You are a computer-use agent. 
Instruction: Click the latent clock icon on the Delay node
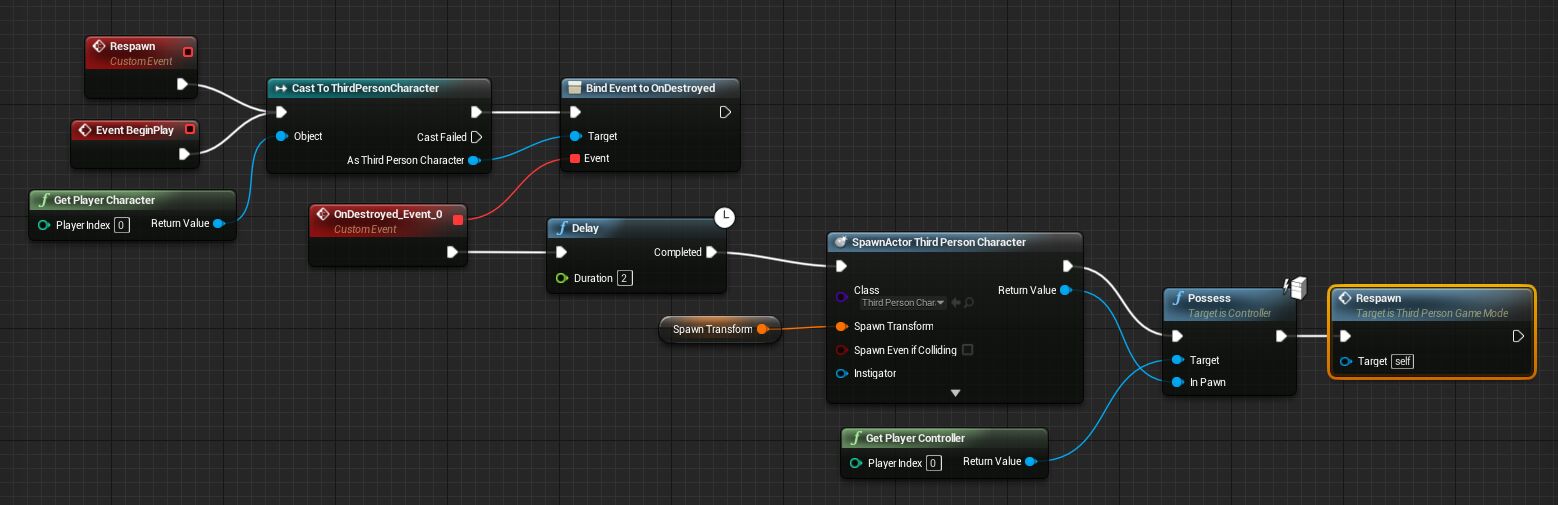click(726, 217)
